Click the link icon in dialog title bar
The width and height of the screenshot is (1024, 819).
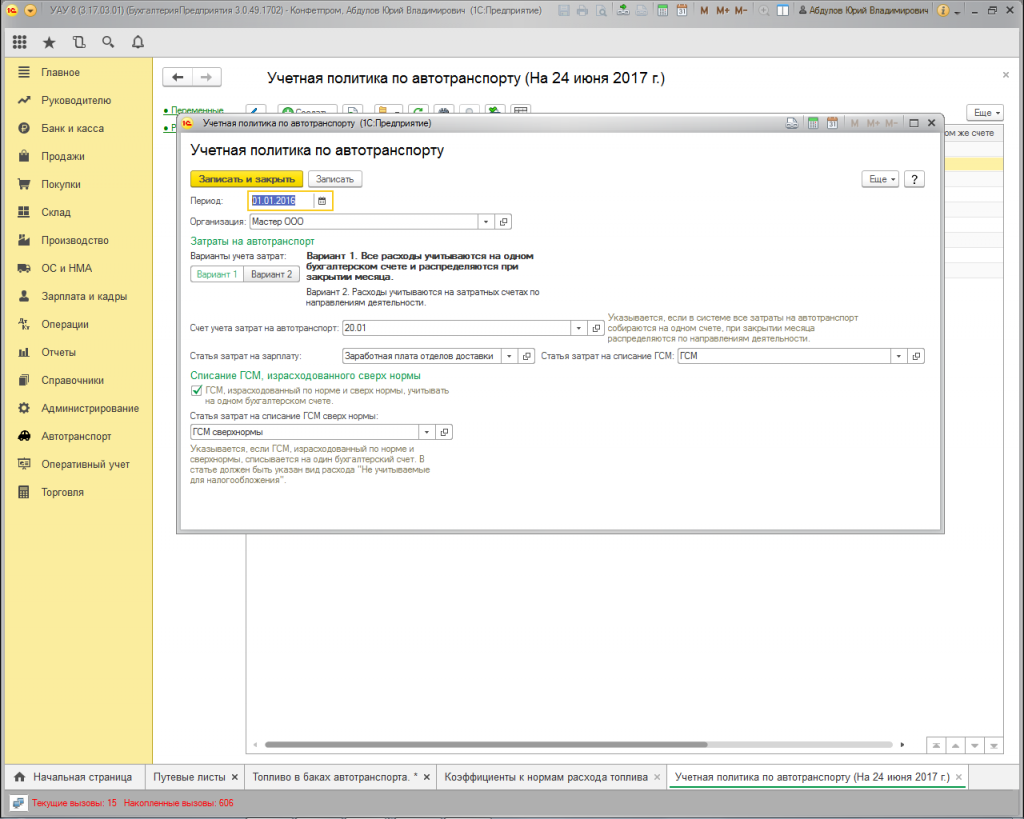pos(792,123)
